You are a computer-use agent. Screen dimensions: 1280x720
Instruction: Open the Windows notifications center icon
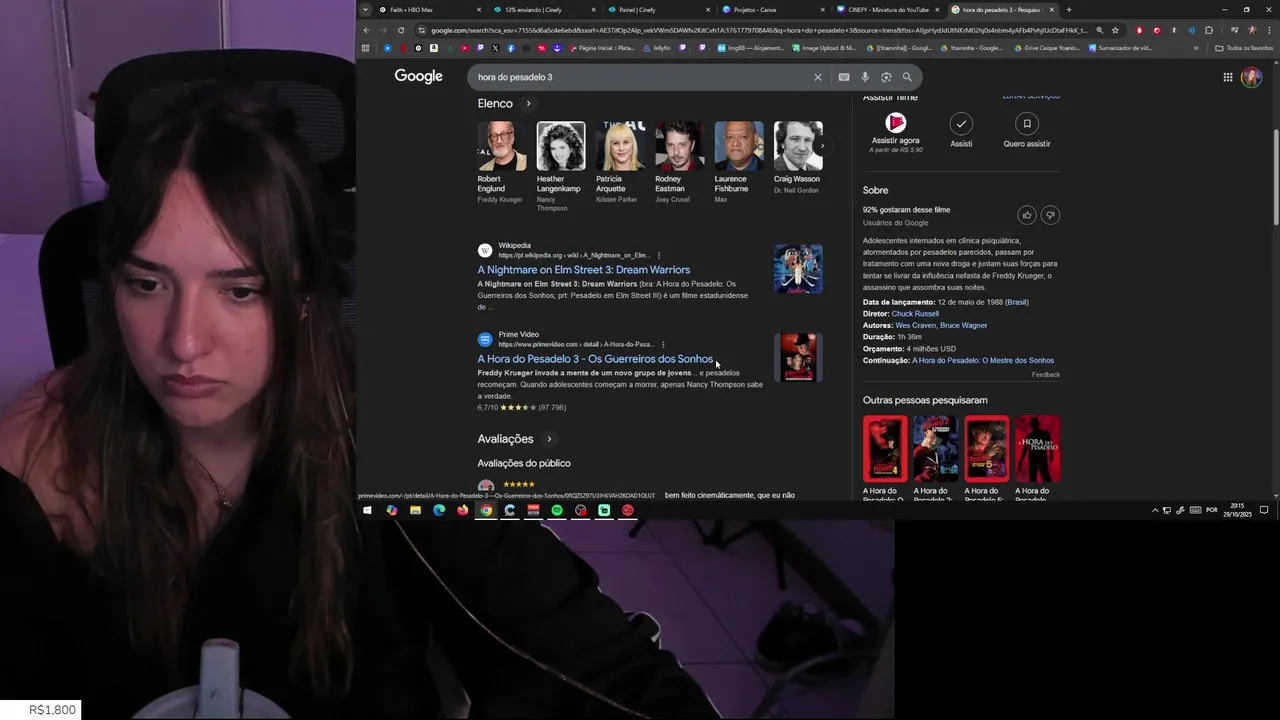pos(1264,510)
